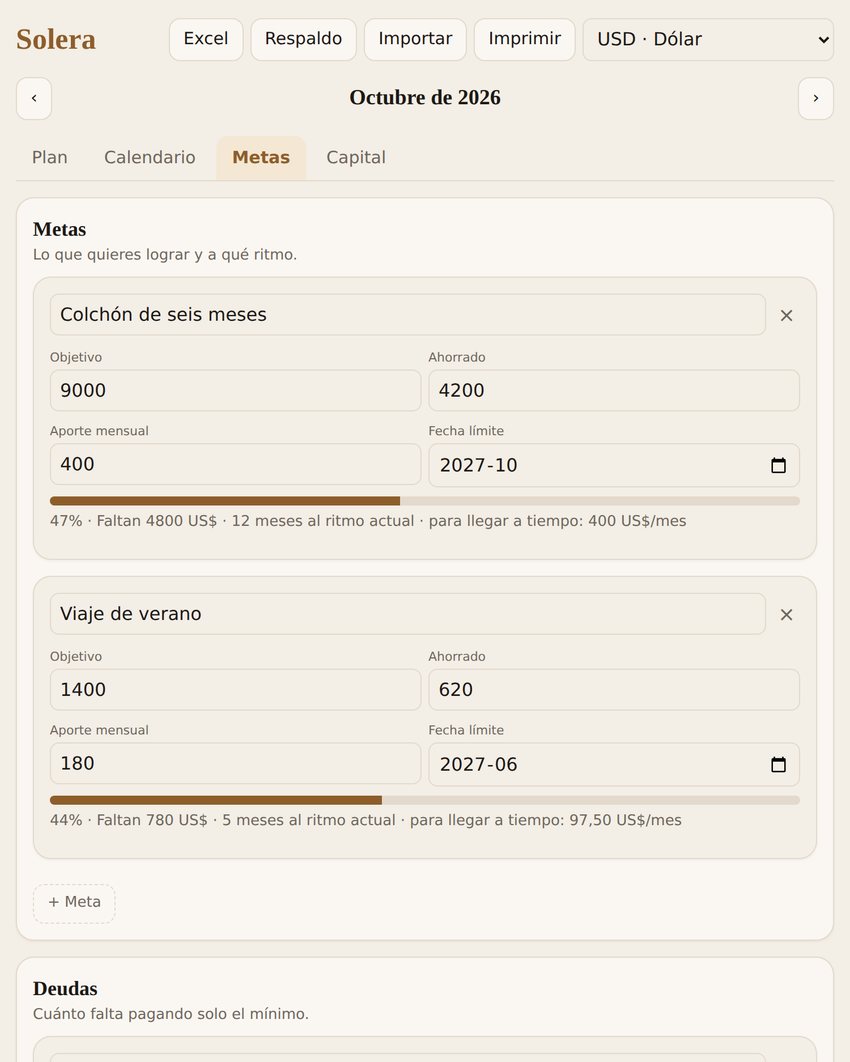This screenshot has height=1062, width=850.
Task: Go to previous month arrow
Action: click(34, 98)
